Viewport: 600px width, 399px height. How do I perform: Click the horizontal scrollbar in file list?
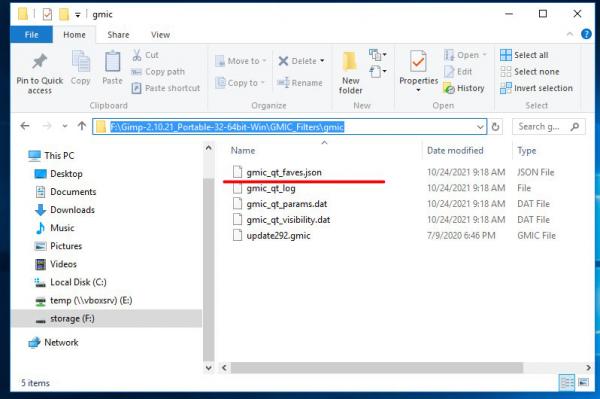click(x=377, y=368)
